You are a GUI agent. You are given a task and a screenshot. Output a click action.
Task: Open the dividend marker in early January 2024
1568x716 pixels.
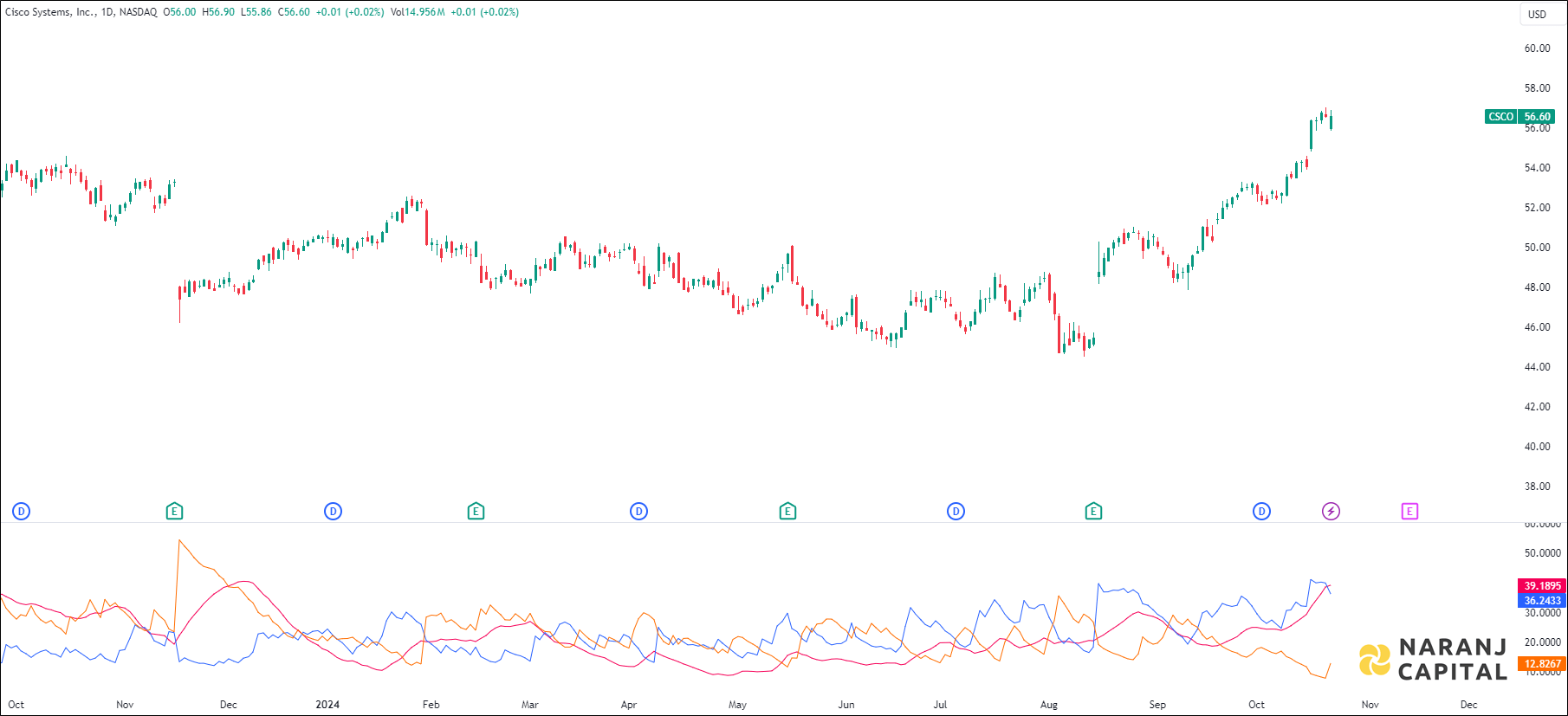coord(334,512)
